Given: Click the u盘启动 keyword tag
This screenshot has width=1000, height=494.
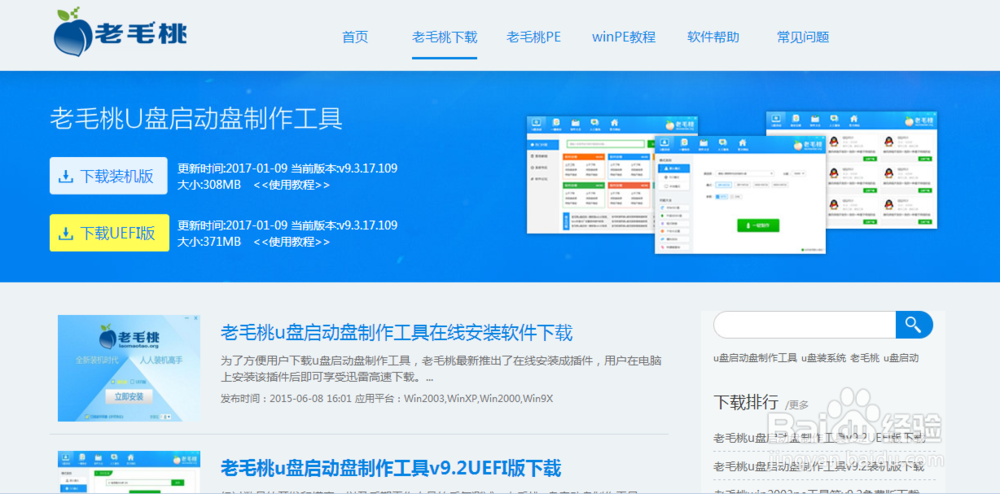Looking at the screenshot, I should coord(901,358).
